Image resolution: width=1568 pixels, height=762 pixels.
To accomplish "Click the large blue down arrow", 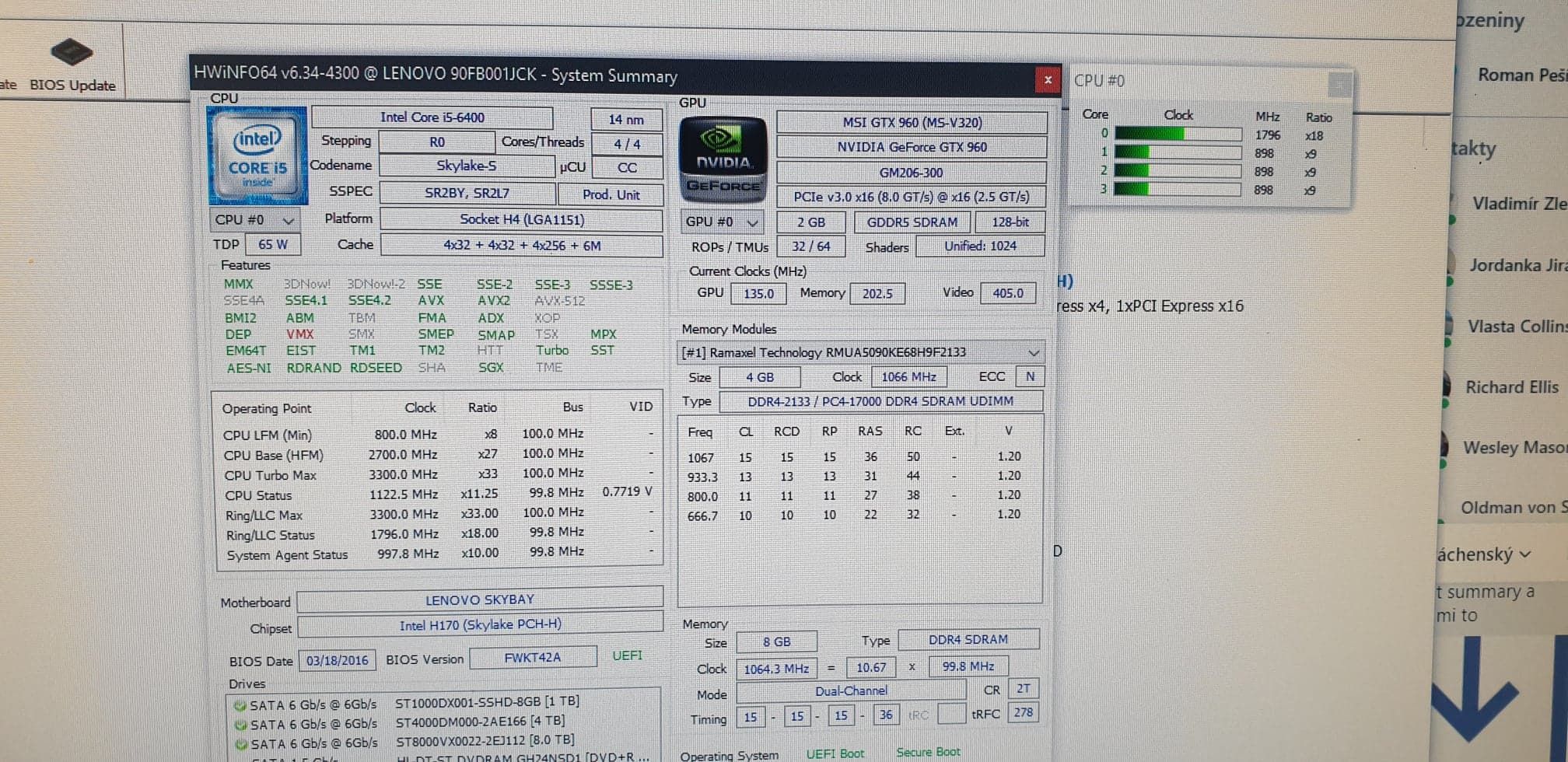I will pyautogui.click(x=1475, y=692).
